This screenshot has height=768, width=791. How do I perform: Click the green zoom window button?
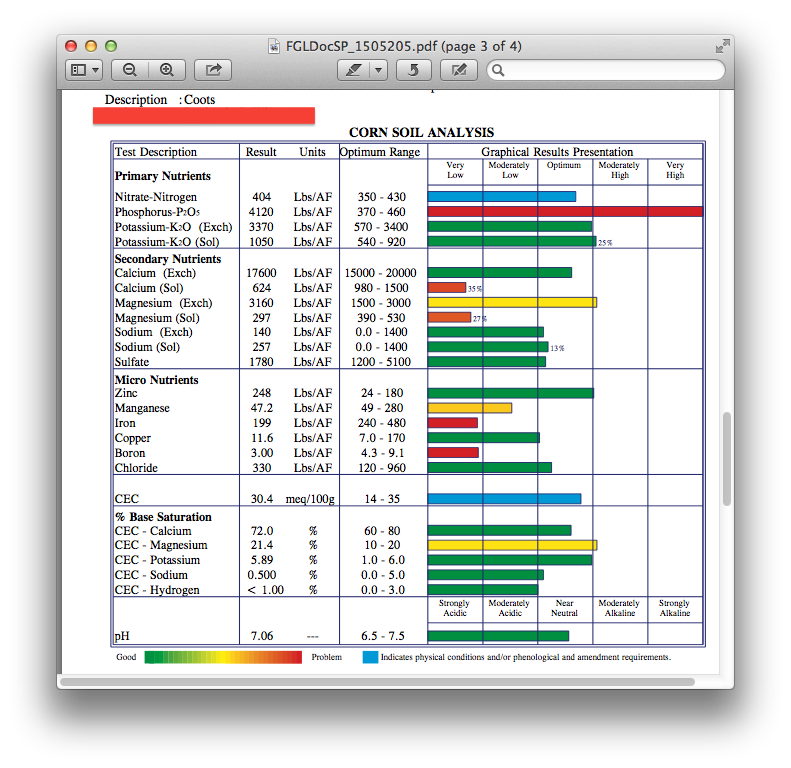pos(111,46)
